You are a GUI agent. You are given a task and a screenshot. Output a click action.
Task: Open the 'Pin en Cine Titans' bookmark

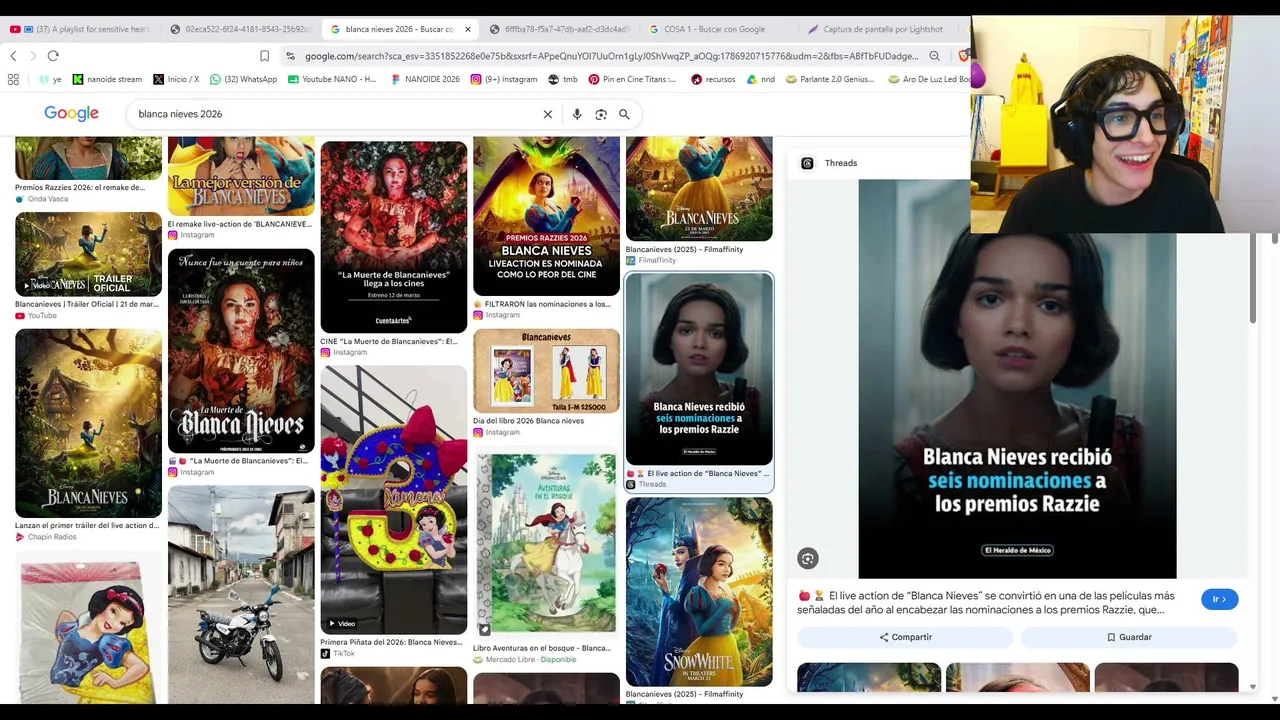pyautogui.click(x=633, y=79)
